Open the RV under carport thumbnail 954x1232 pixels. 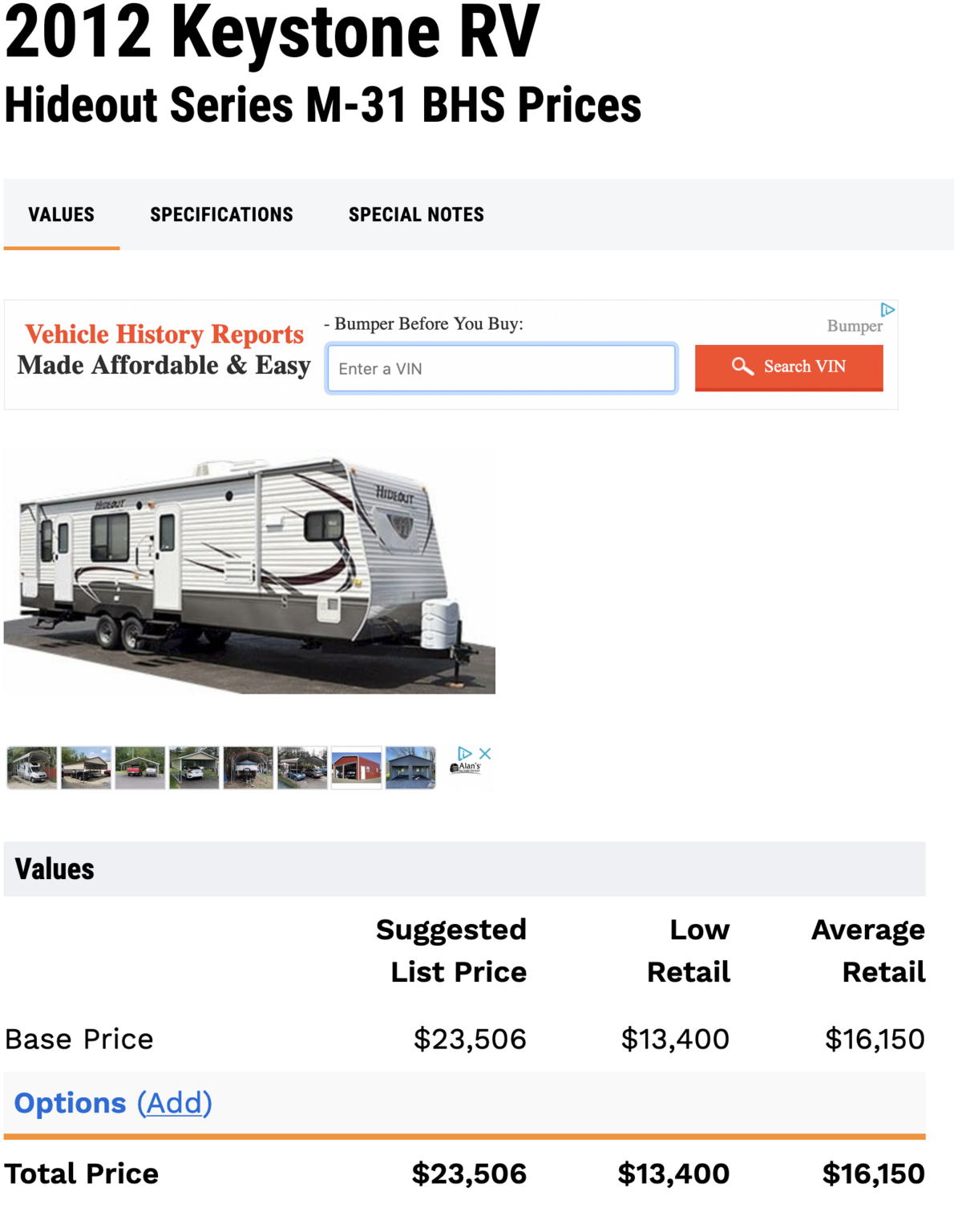tap(32, 768)
